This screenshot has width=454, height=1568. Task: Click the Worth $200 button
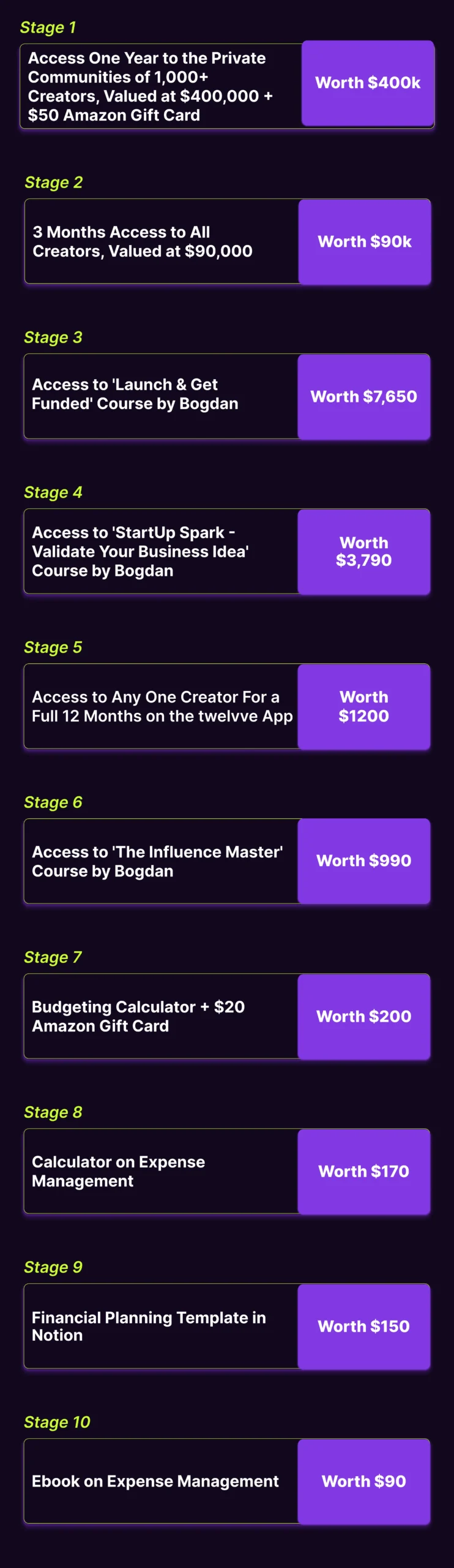[x=364, y=1016]
